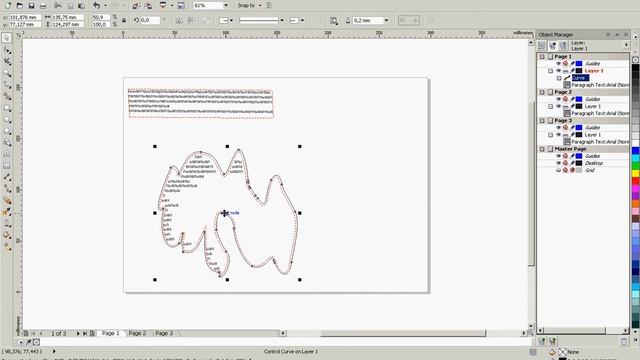Select the Basic Shapes tool in the toolbox
Screen dimensions: 640x360
7,143
